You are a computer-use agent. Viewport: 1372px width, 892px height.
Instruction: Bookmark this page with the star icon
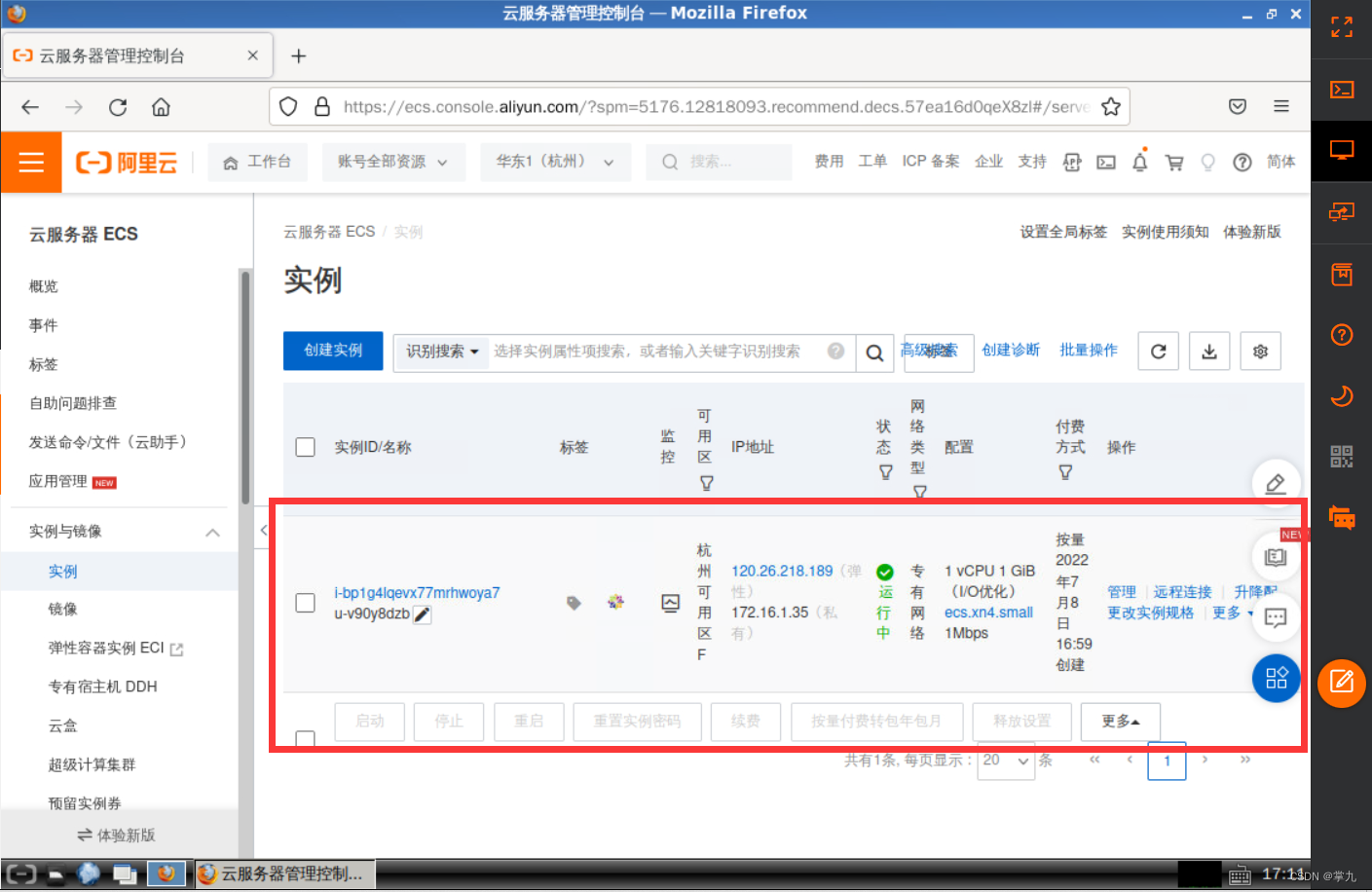click(1111, 107)
